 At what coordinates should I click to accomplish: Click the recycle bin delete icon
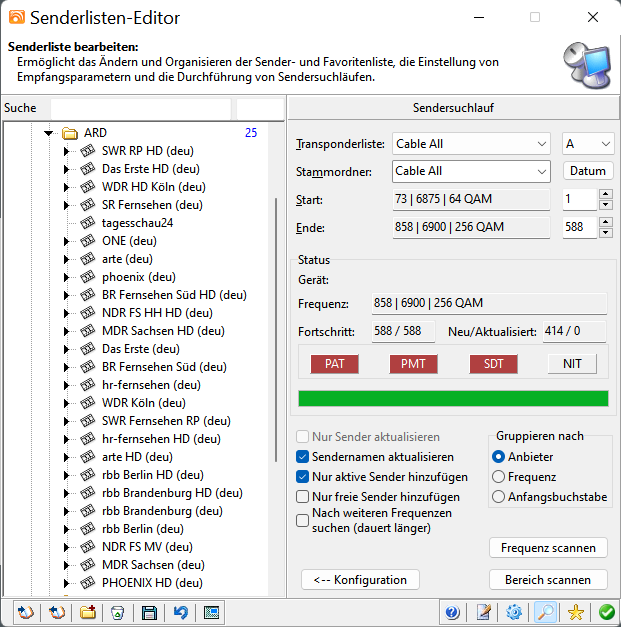tap(118, 612)
